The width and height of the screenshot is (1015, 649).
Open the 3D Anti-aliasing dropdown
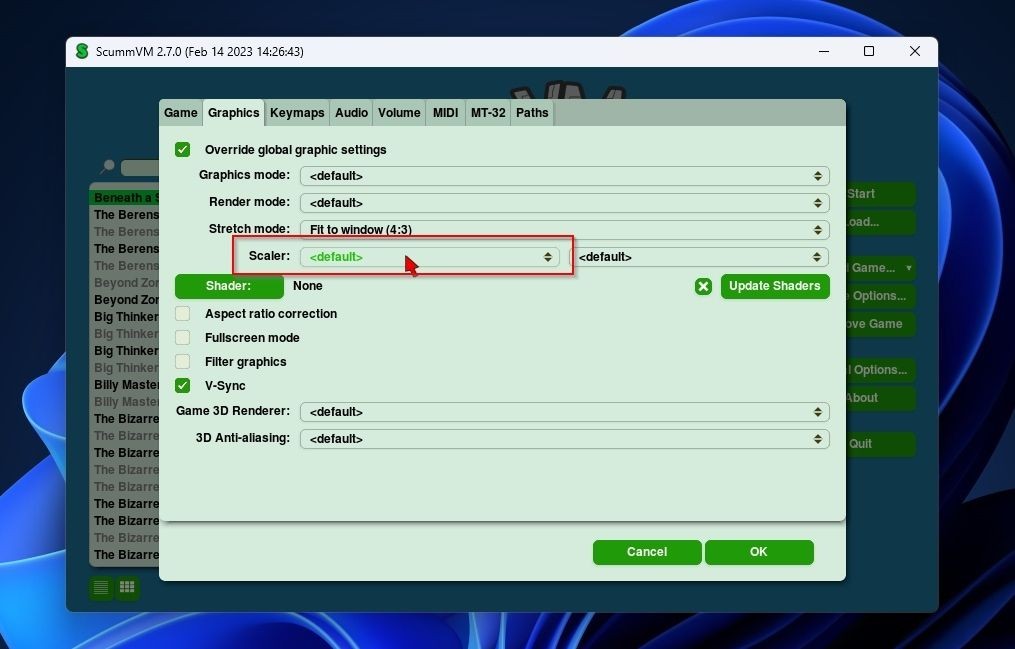coord(564,439)
